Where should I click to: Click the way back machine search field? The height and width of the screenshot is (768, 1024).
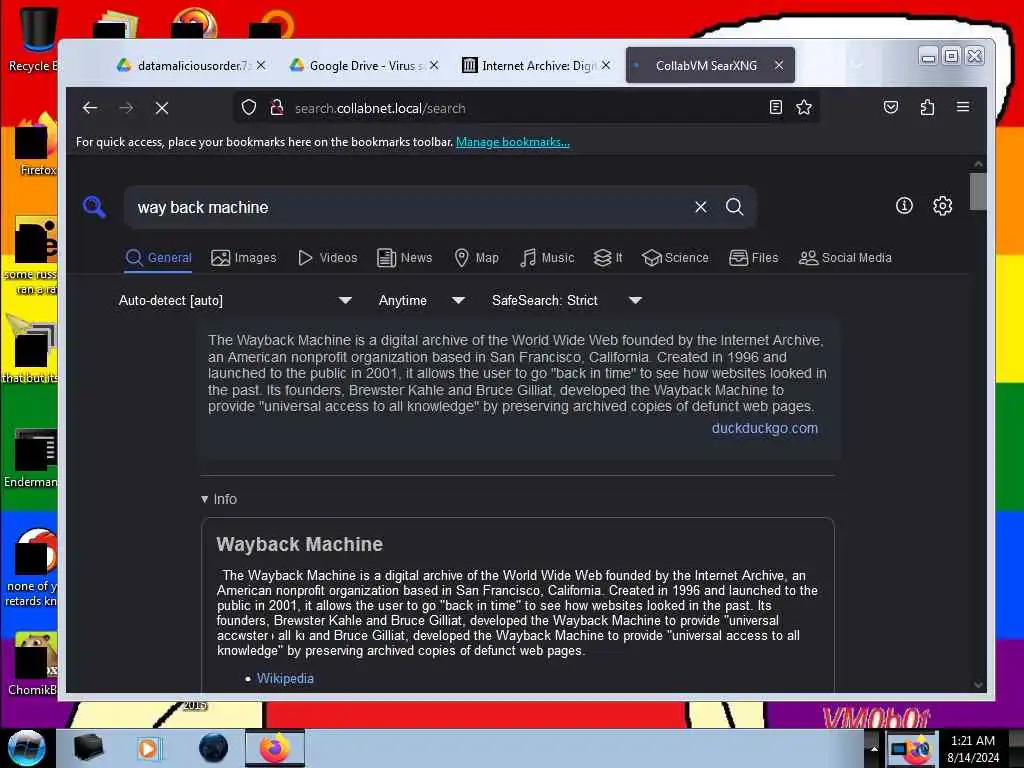(411, 207)
